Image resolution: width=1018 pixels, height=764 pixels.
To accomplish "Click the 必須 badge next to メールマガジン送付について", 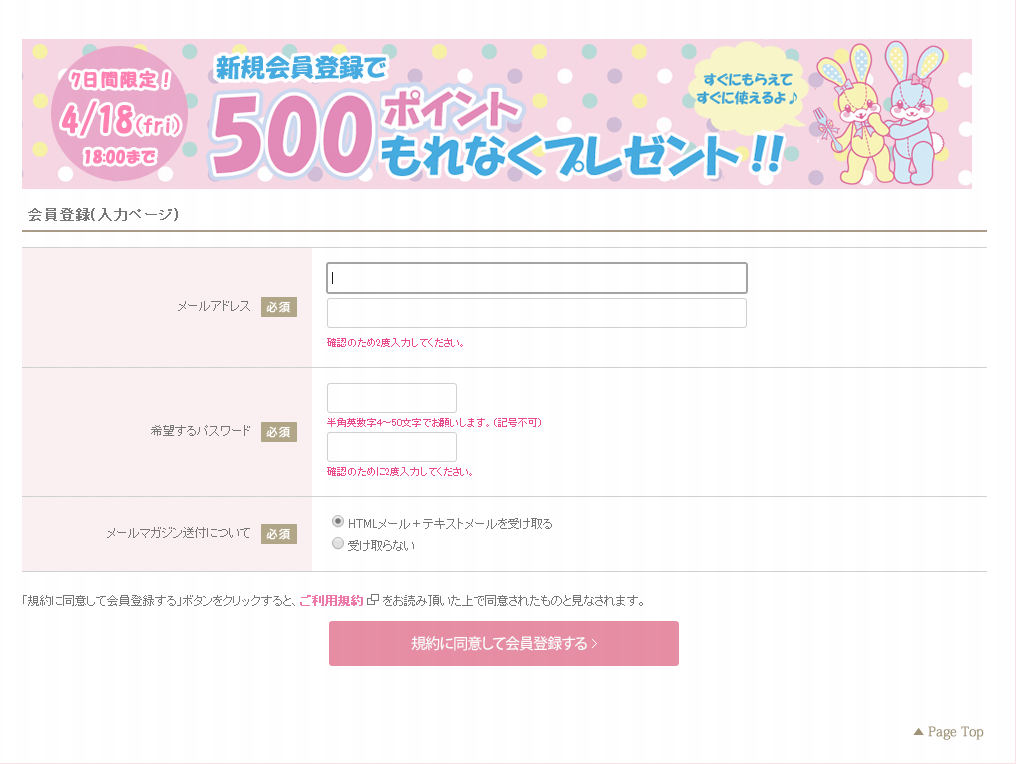I will (x=279, y=534).
